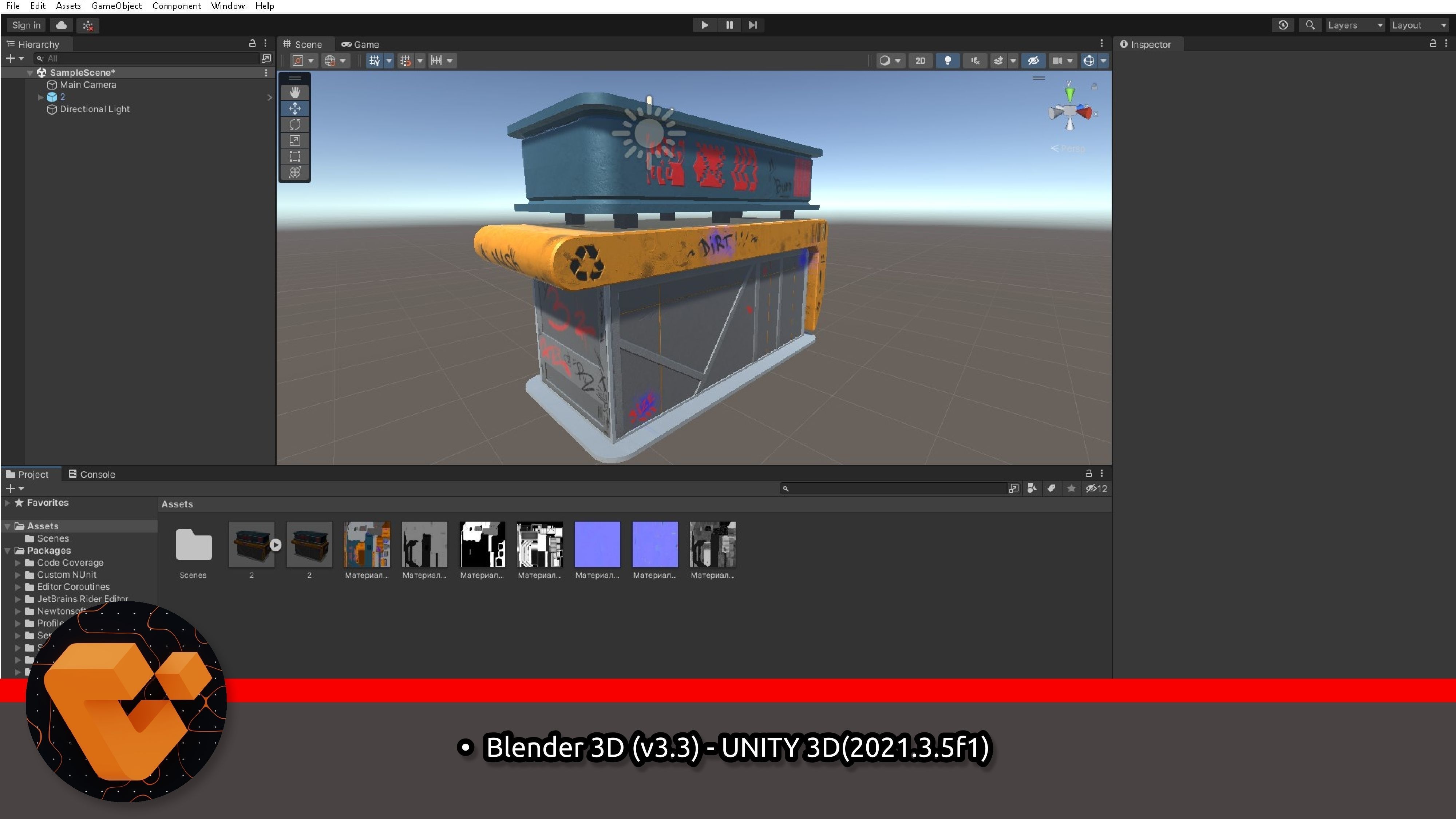The width and height of the screenshot is (1456, 819).
Task: Open the GameObject menu
Action: 116,6
